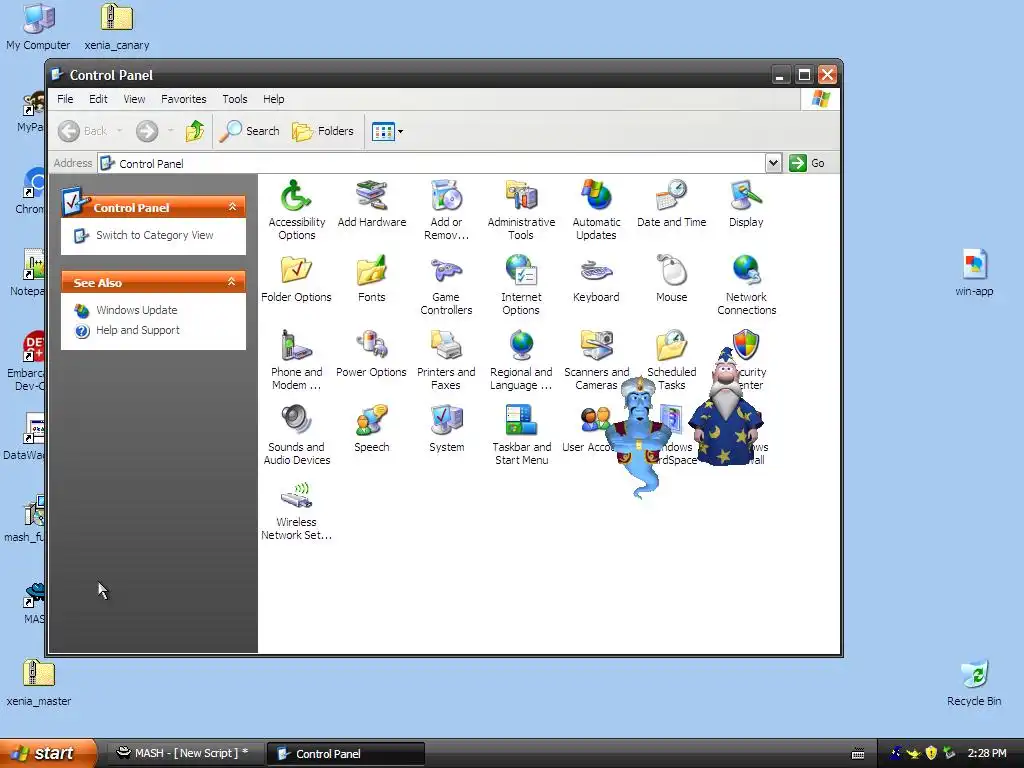Open the Tools menu
The image size is (1024, 768).
point(234,99)
